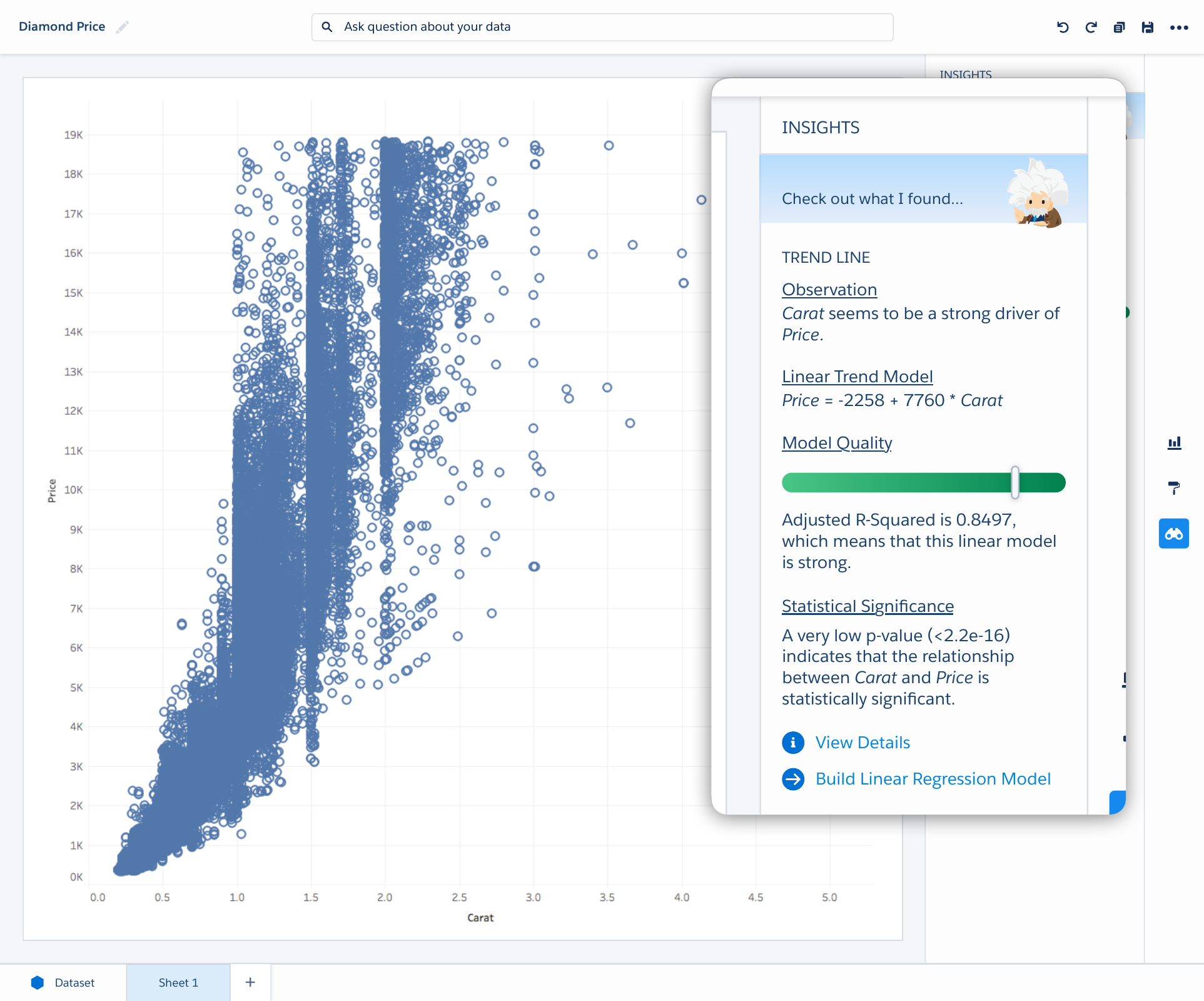The width and height of the screenshot is (1204, 1001).
Task: Click the Model Quality slider handle
Action: coord(1015,482)
